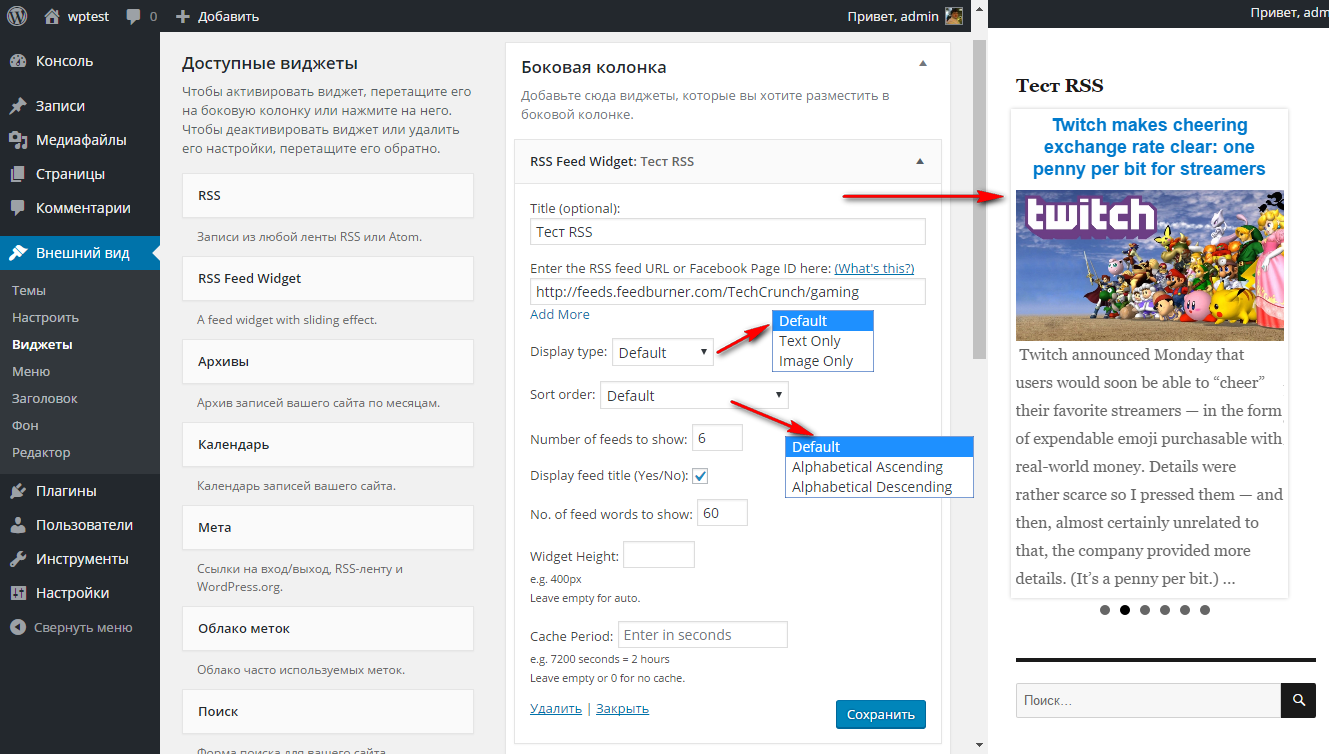Collapse the Боковая колонка panel arrow
The height and width of the screenshot is (754, 1329).
tap(923, 63)
